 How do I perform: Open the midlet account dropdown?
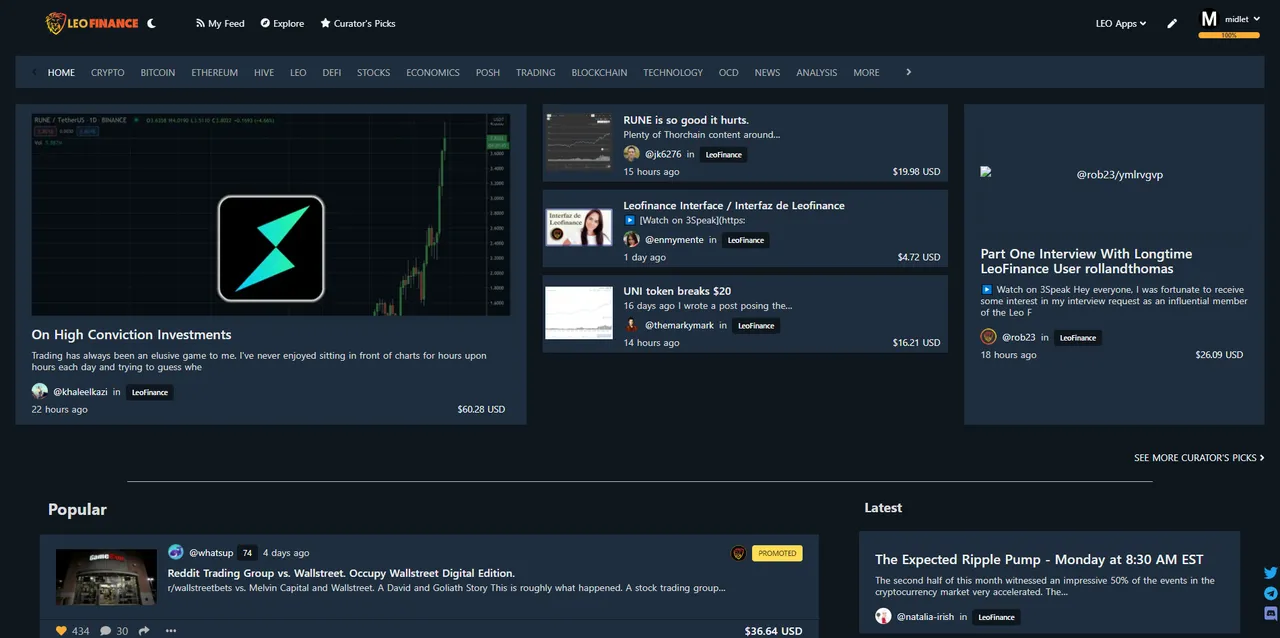coord(1243,19)
